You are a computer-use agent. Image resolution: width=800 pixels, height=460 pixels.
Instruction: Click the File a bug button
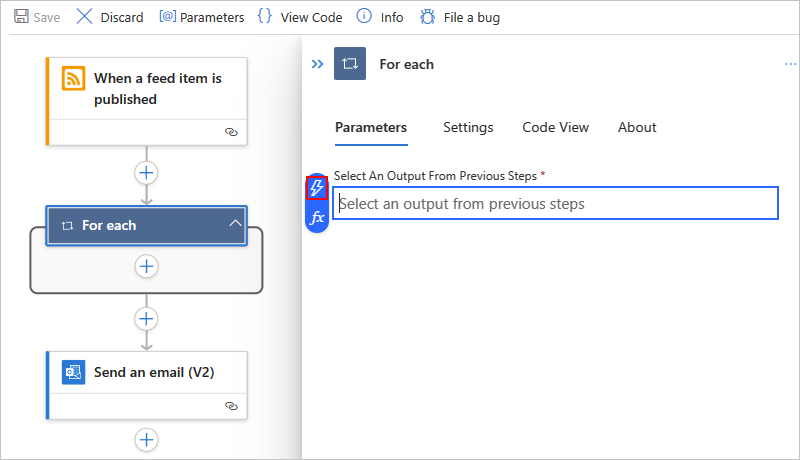pyautogui.click(x=460, y=17)
